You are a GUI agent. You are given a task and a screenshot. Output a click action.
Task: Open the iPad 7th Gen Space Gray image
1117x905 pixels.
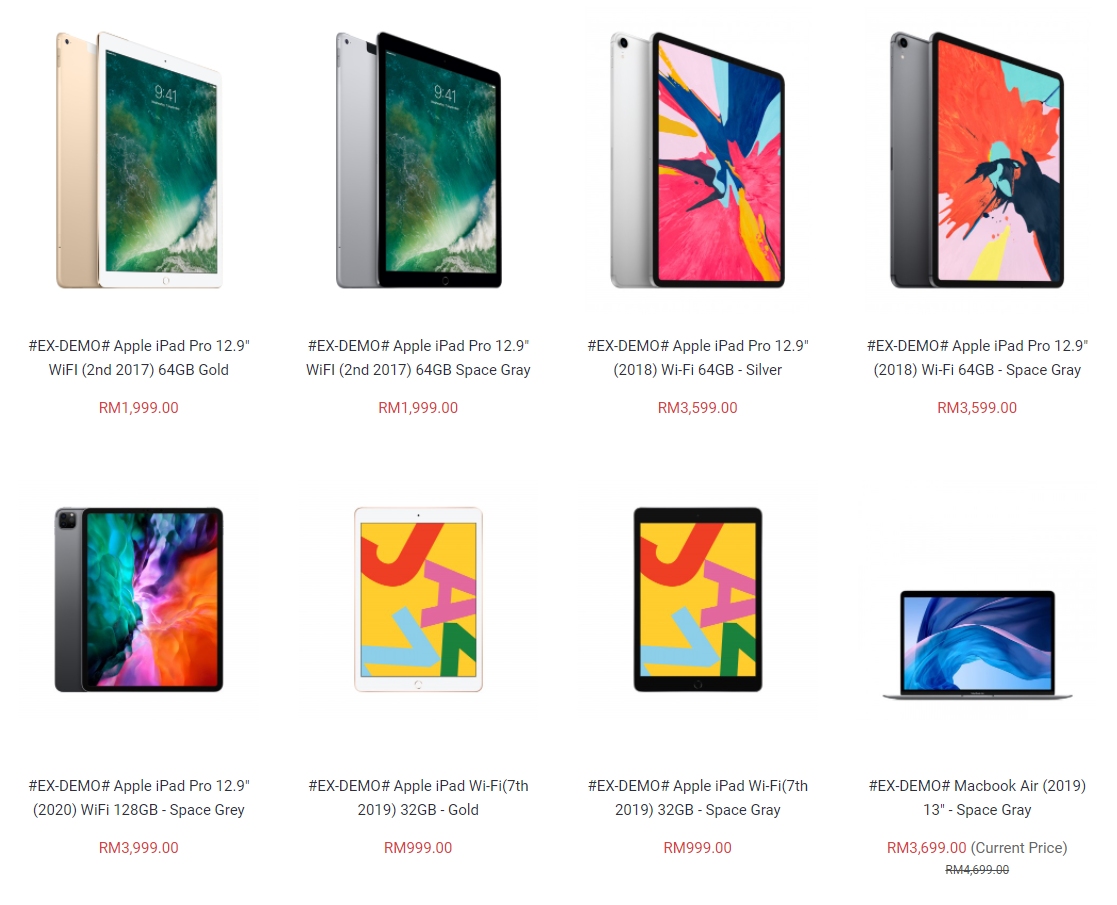click(x=697, y=599)
